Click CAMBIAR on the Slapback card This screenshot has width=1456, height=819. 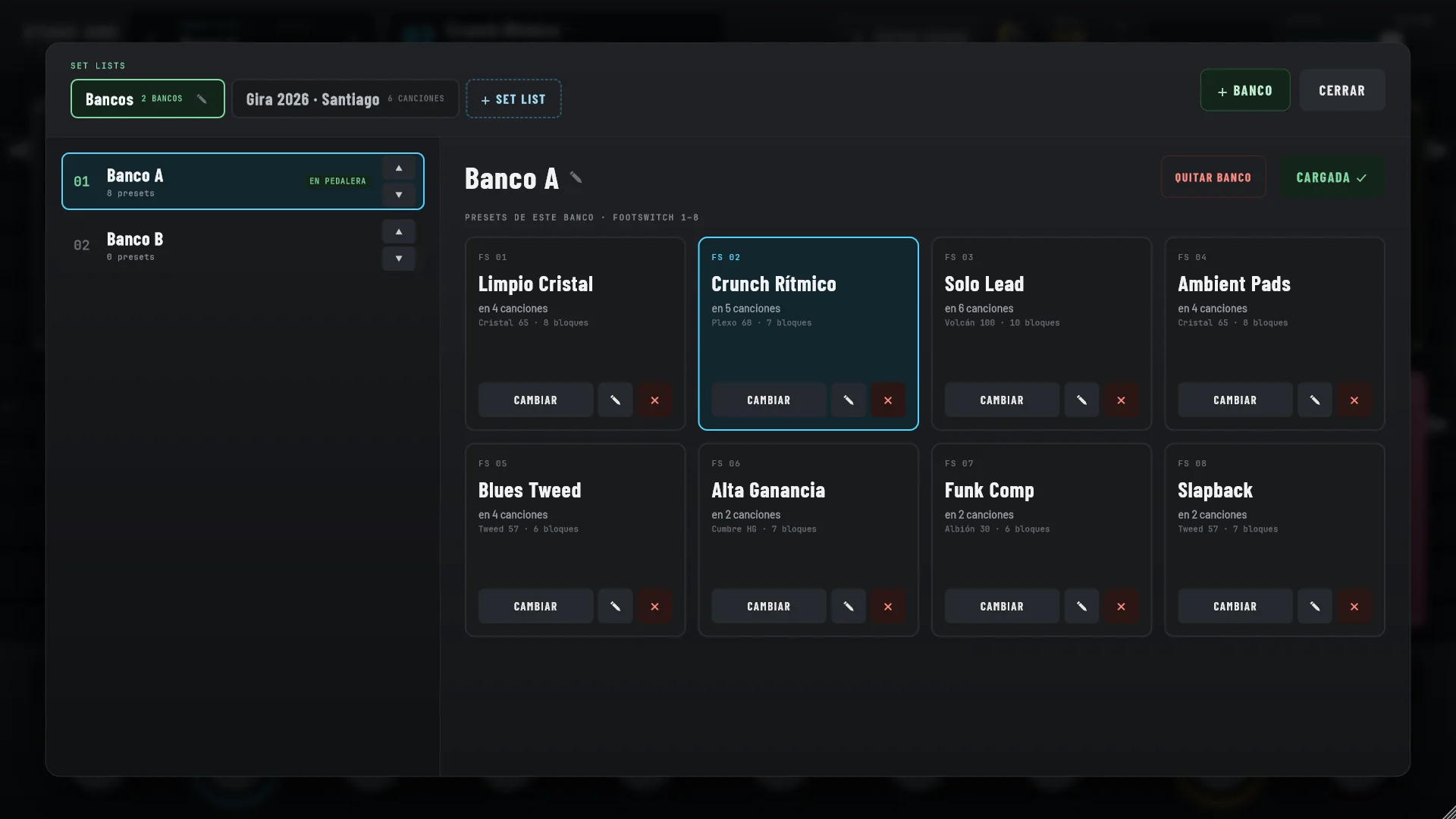1235,606
